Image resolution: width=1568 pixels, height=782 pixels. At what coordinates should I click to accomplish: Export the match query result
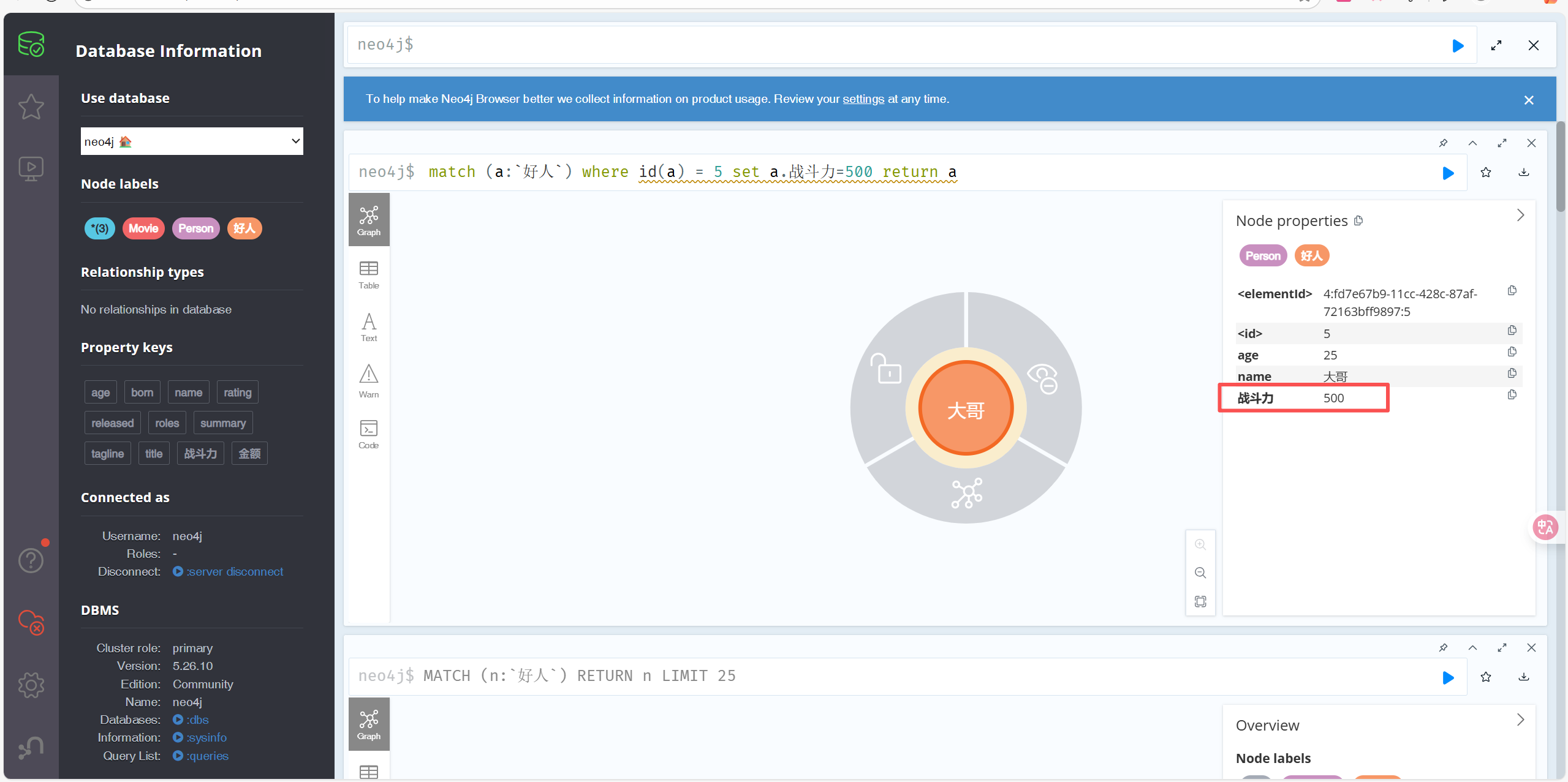pyautogui.click(x=1524, y=173)
